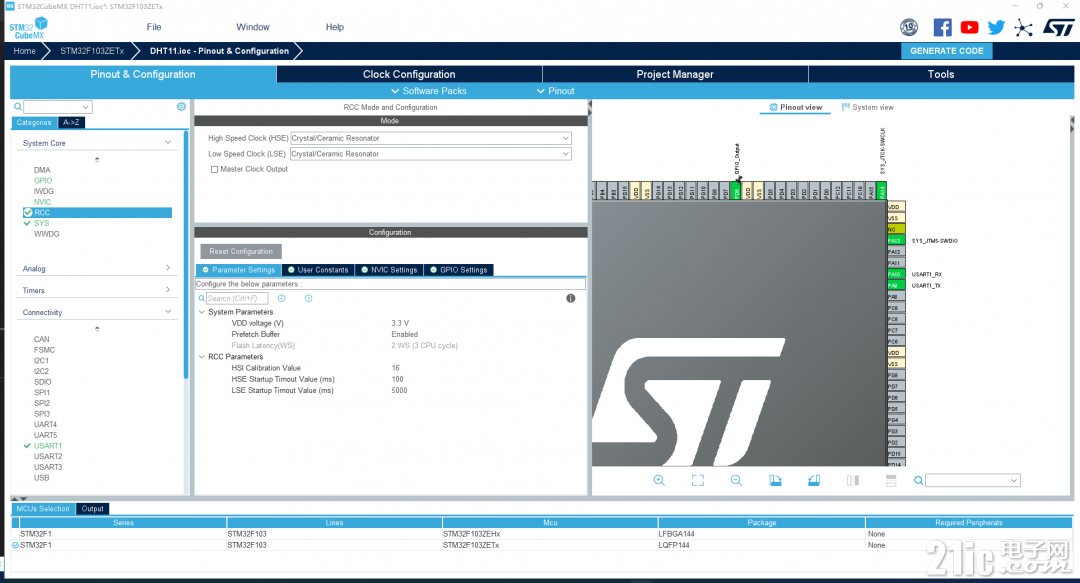Toggle pinout split vertical view icon
The image size is (1080, 583).
[x=853, y=480]
